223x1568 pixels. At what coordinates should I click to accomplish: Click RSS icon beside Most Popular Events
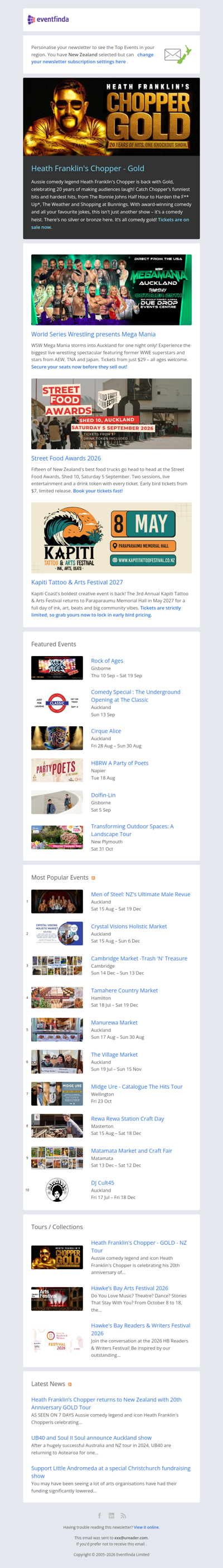pos(93,878)
